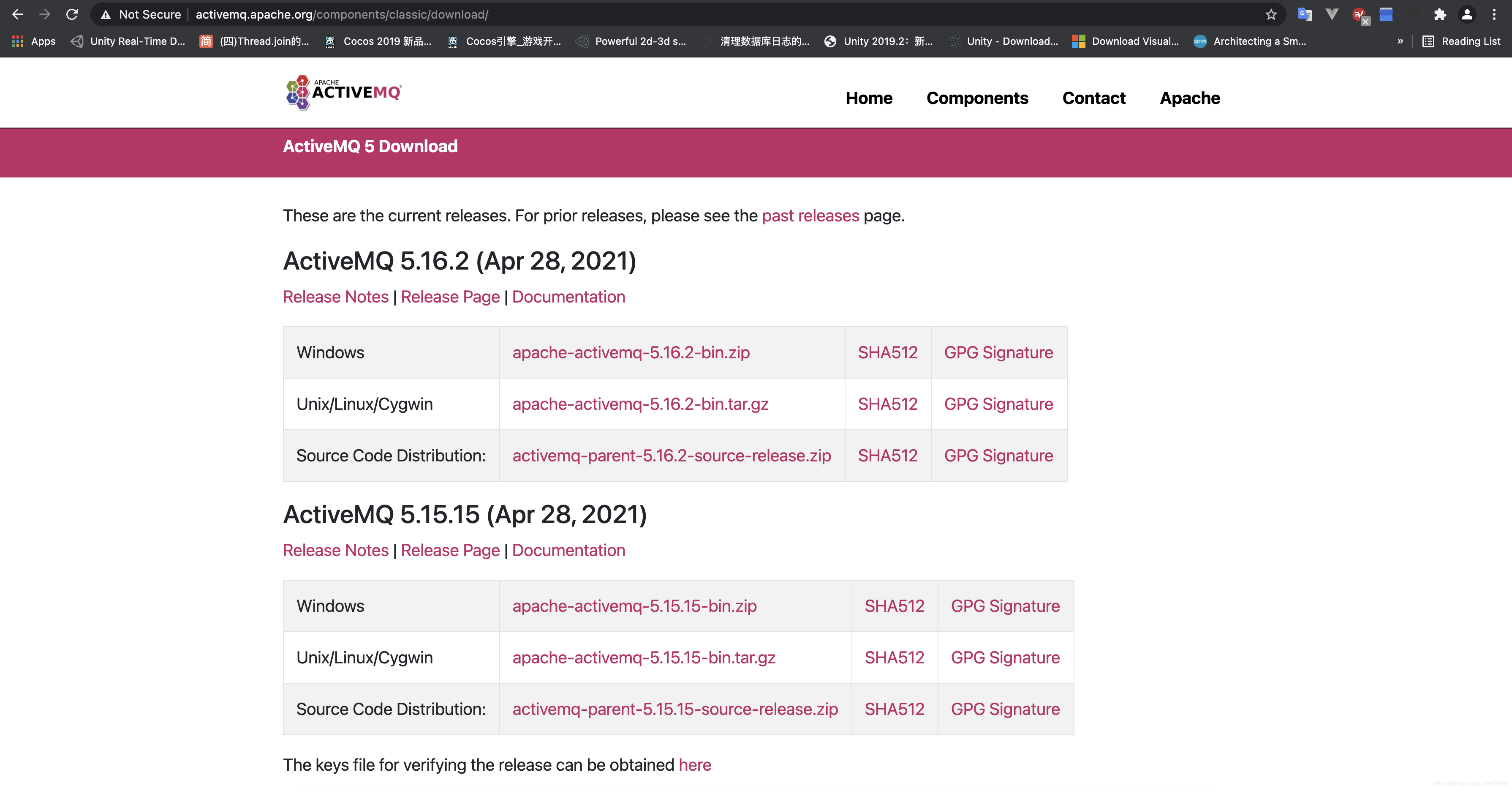Image resolution: width=1512 pixels, height=791 pixels.
Task: Download apache-activemq-5.16.2-bin.tar.gz
Action: click(x=640, y=404)
